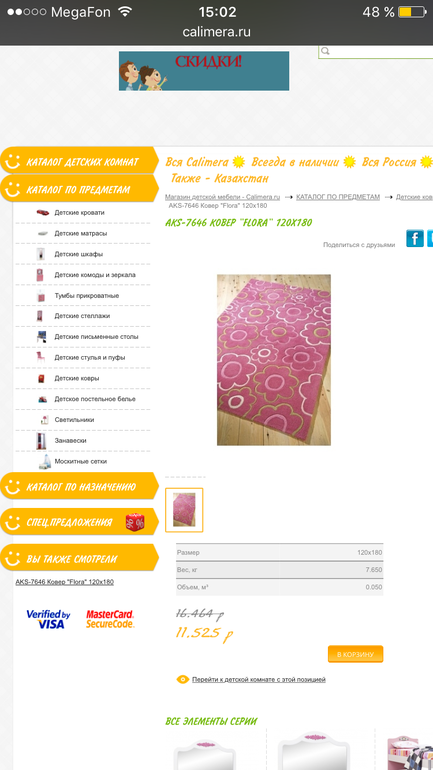Viewport: 433px width, 770px height.
Task: Click the red bed icon beside Детские кровати
Action: pyautogui.click(x=43, y=213)
